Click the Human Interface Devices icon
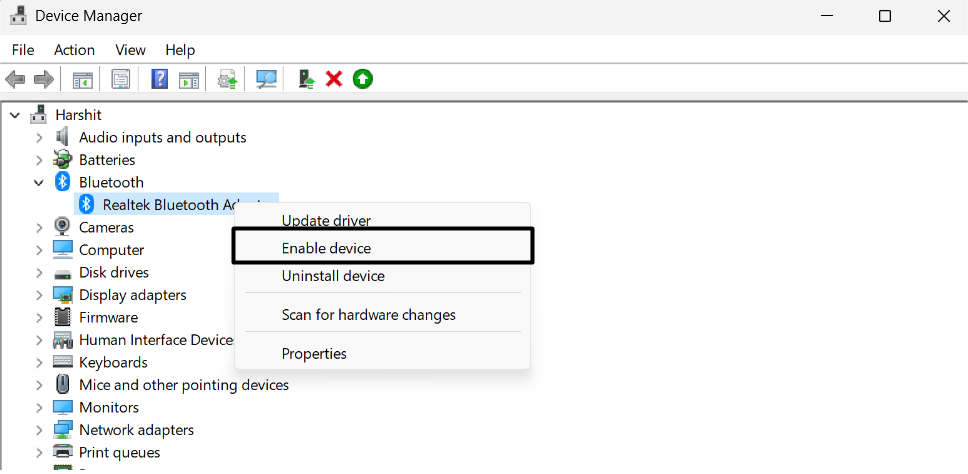This screenshot has width=968, height=474. (x=62, y=340)
